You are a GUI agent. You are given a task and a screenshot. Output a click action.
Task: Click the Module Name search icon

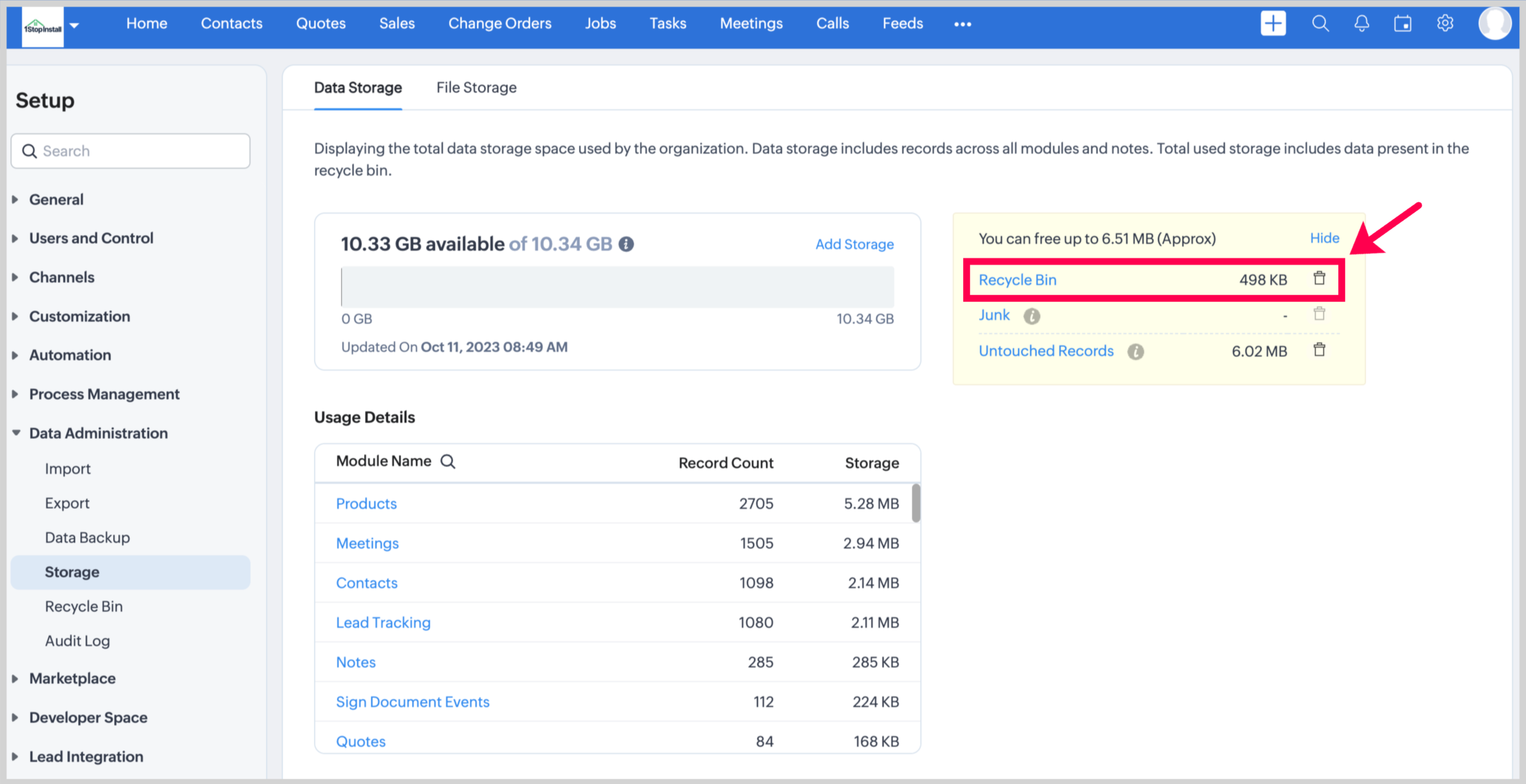coord(448,461)
